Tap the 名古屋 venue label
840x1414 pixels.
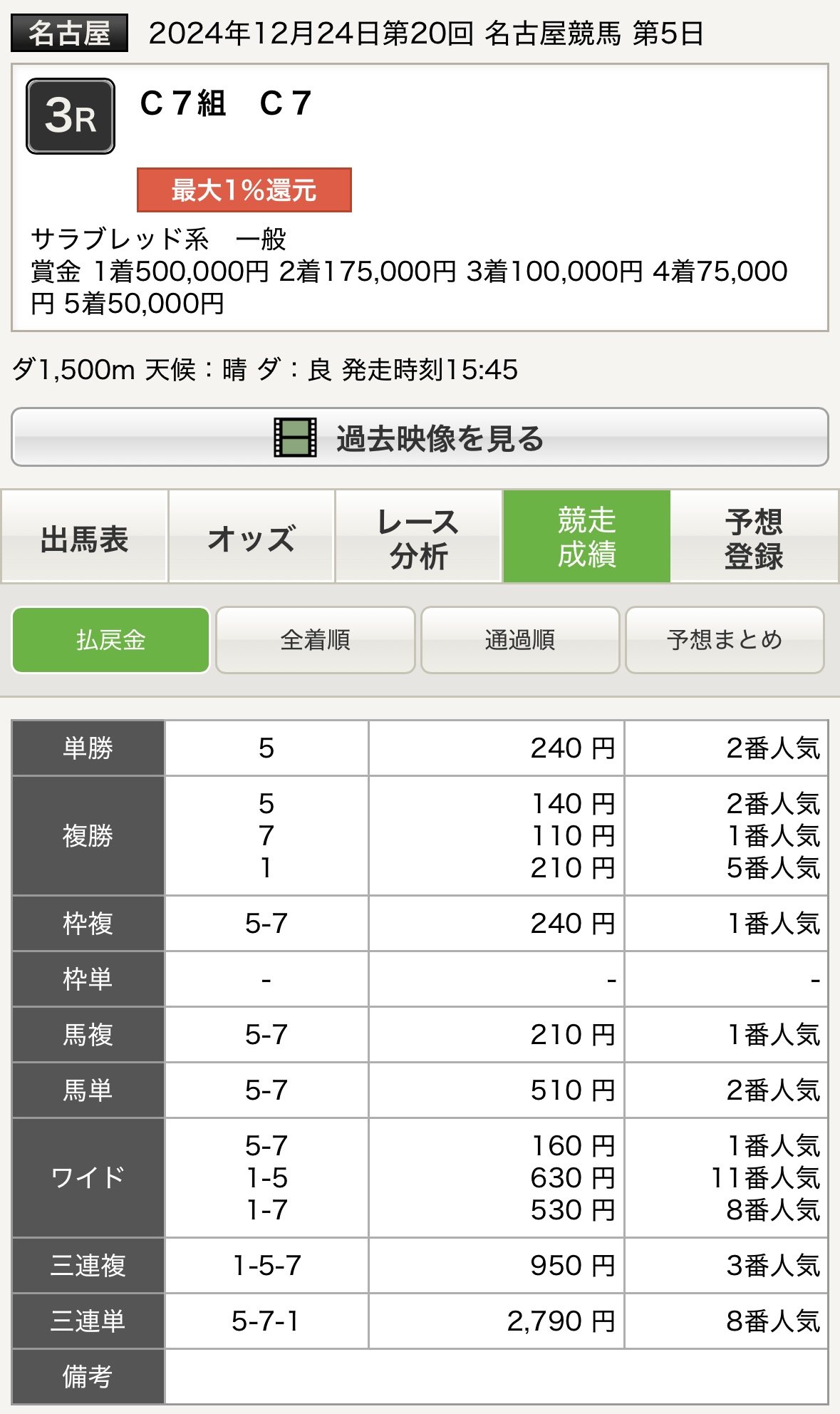click(69, 33)
